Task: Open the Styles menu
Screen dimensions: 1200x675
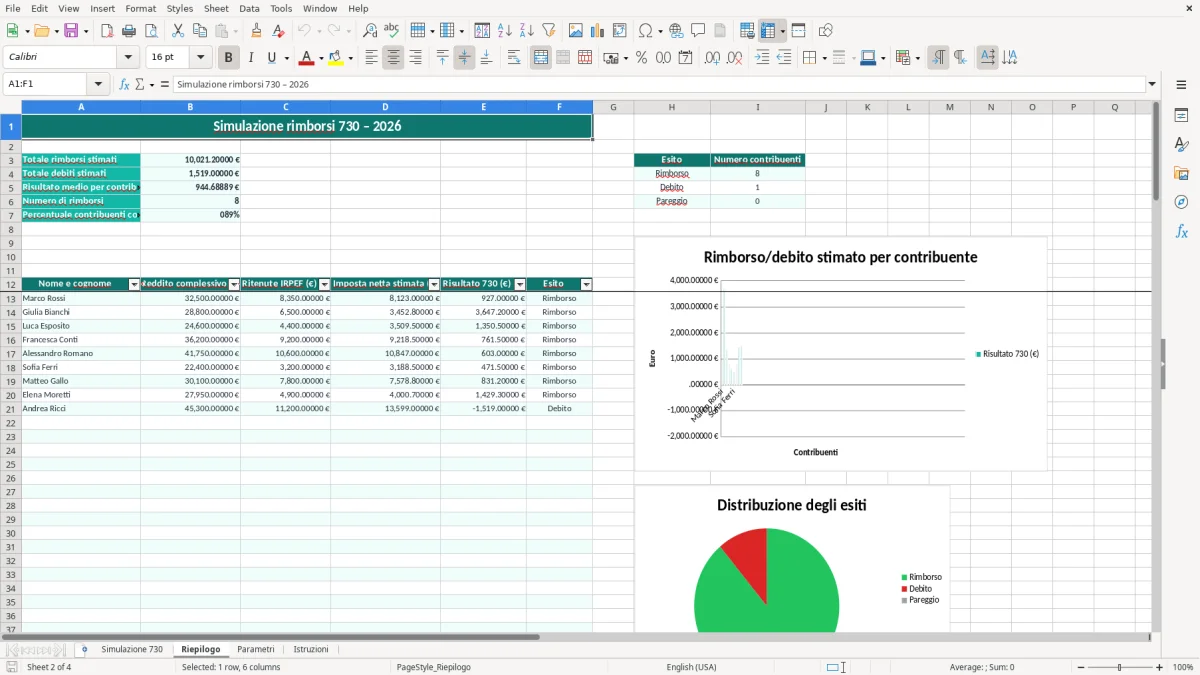Action: [180, 8]
